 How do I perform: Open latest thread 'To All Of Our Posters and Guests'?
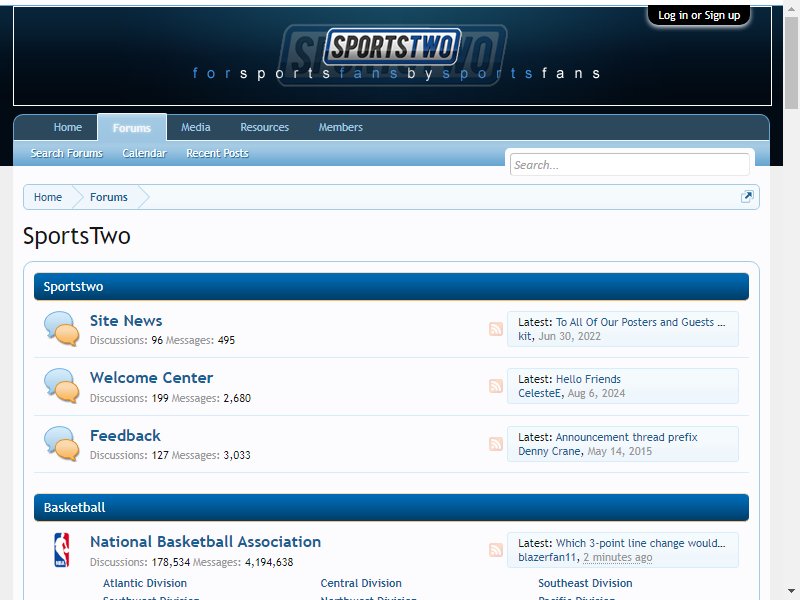click(x=640, y=322)
